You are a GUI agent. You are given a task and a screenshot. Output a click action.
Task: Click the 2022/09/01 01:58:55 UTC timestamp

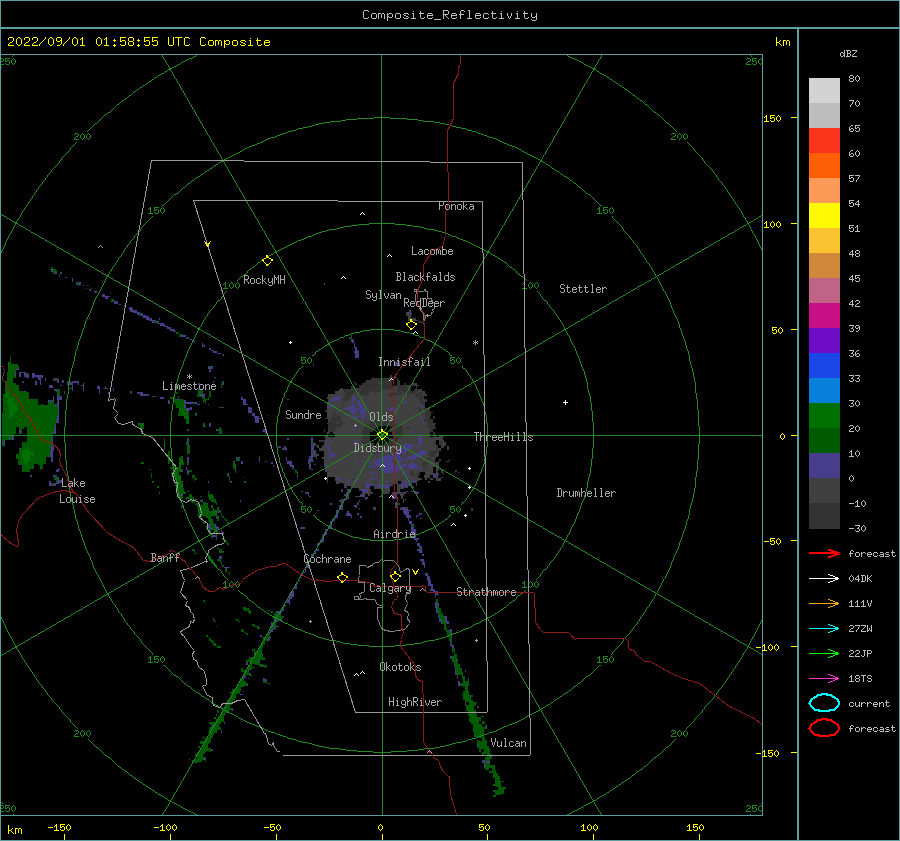(138, 42)
